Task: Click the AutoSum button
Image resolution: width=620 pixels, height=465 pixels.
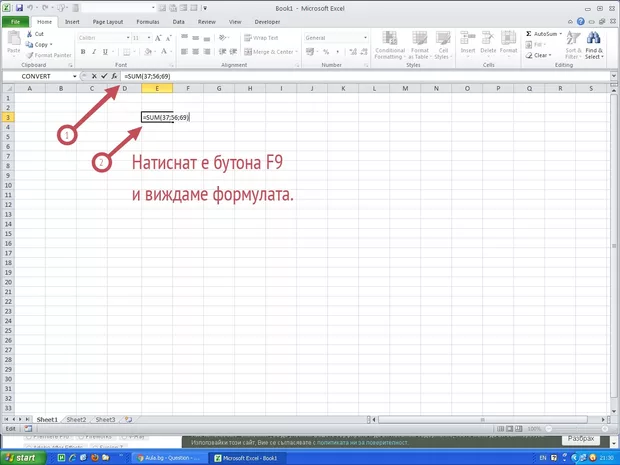Action: (541, 34)
